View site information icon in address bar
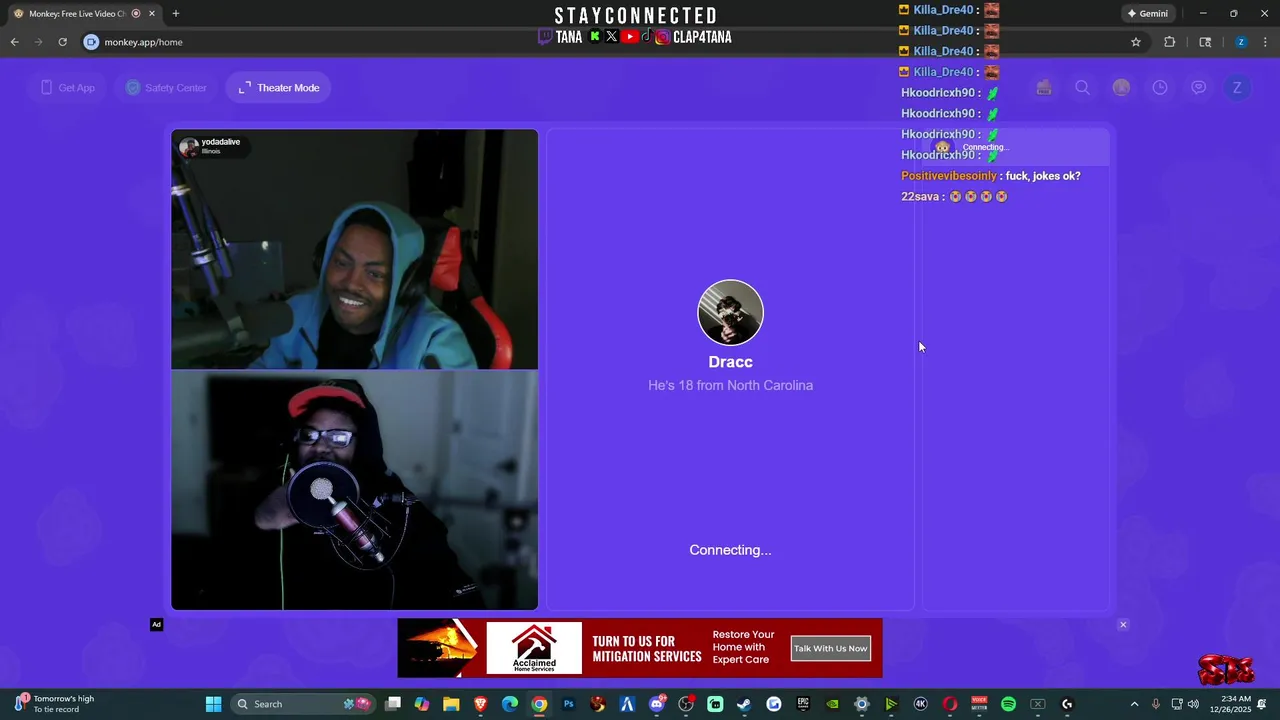 coord(91,42)
